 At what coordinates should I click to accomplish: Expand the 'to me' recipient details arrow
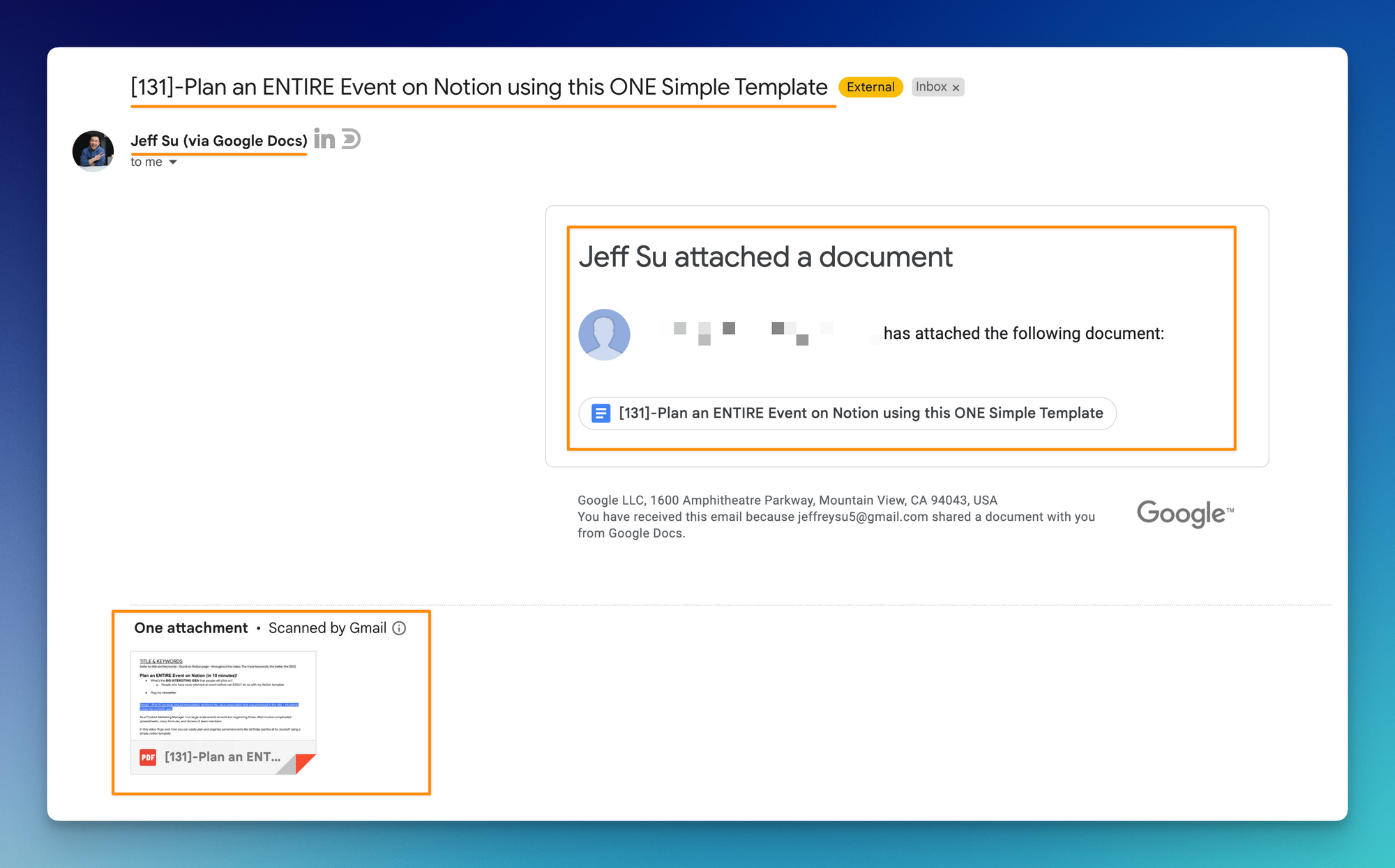click(x=173, y=162)
